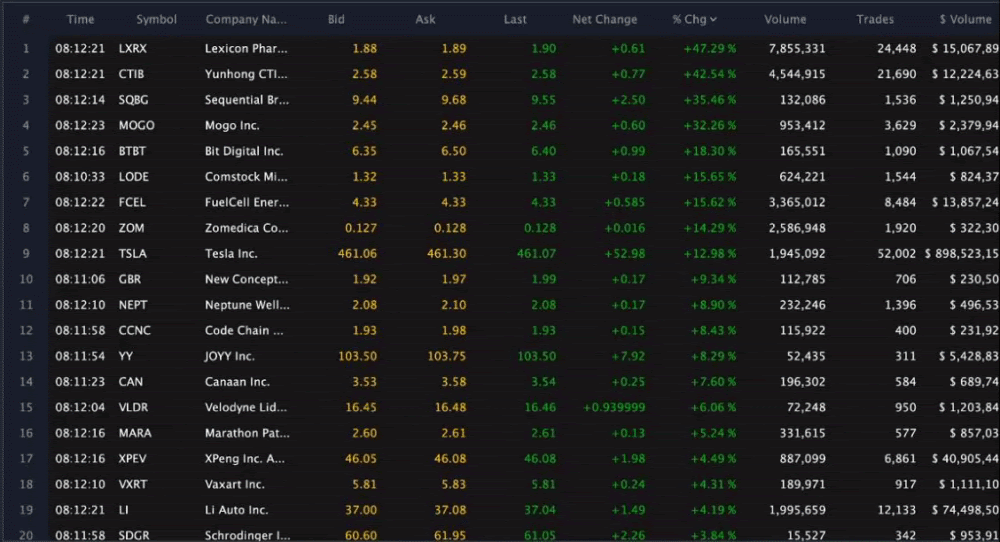Click the +42.54 % change value

tap(710, 74)
